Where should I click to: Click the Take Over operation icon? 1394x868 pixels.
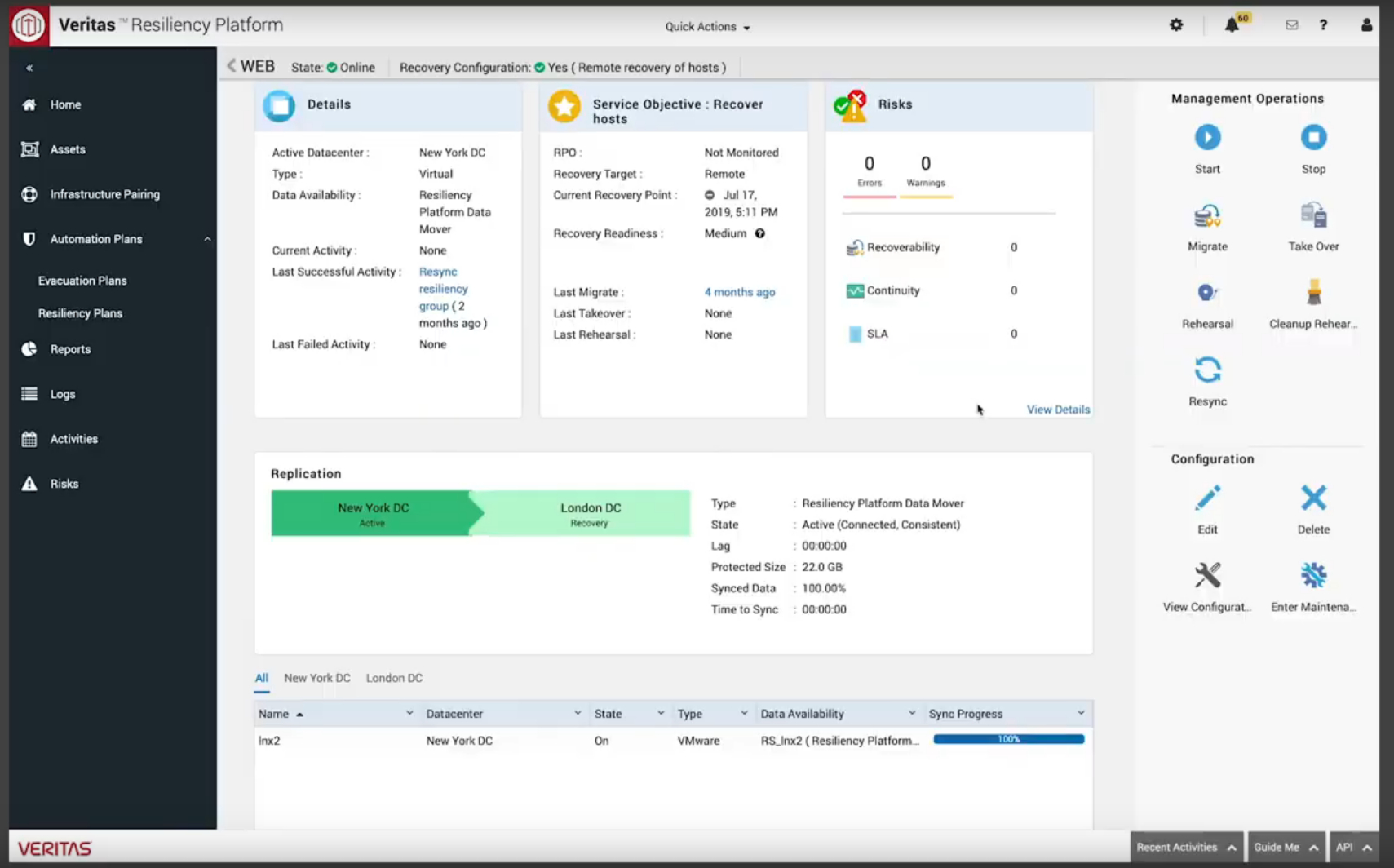[1313, 215]
